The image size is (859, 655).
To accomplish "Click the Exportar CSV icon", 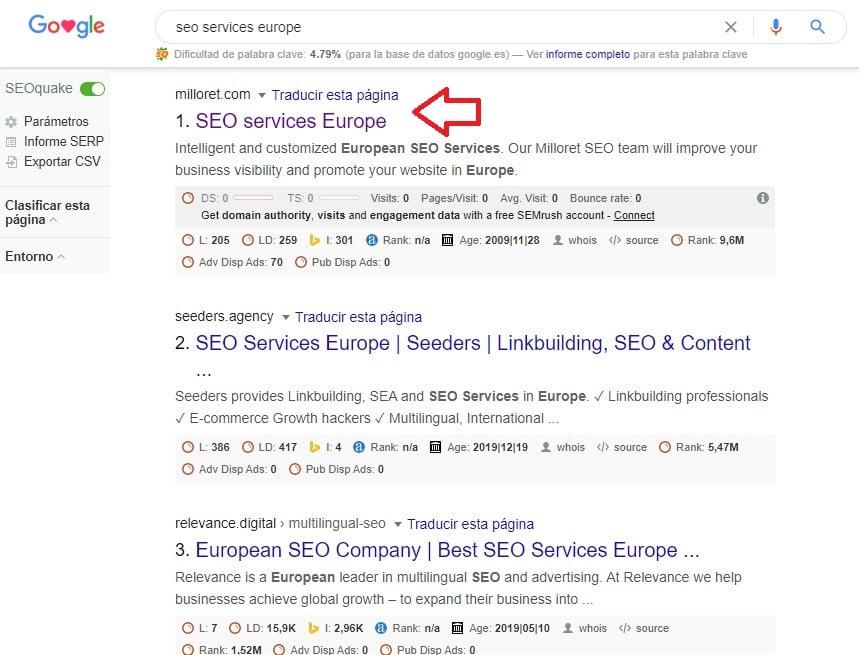I will (x=11, y=162).
